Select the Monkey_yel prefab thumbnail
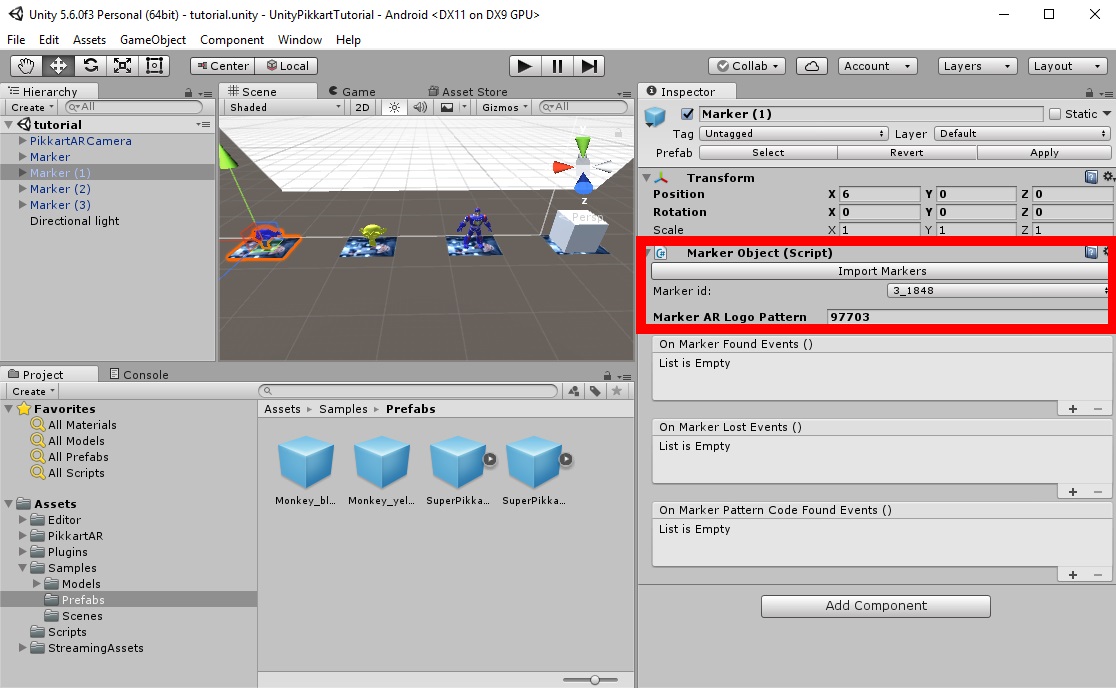This screenshot has width=1116, height=688. [x=381, y=462]
